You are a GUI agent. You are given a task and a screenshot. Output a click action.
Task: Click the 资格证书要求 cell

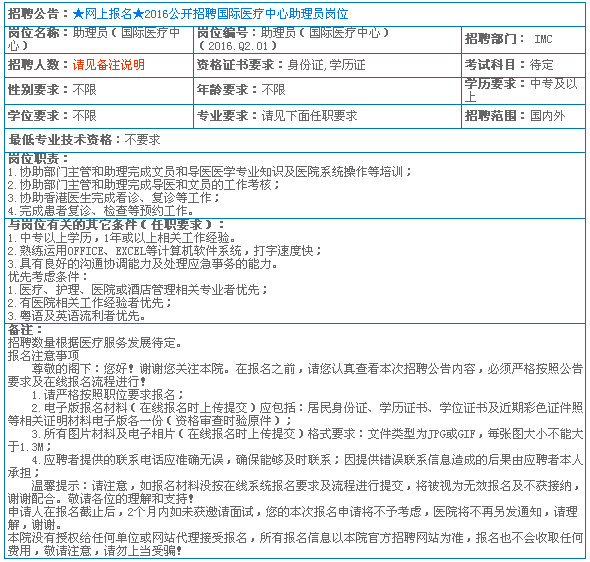pyautogui.click(x=327, y=65)
